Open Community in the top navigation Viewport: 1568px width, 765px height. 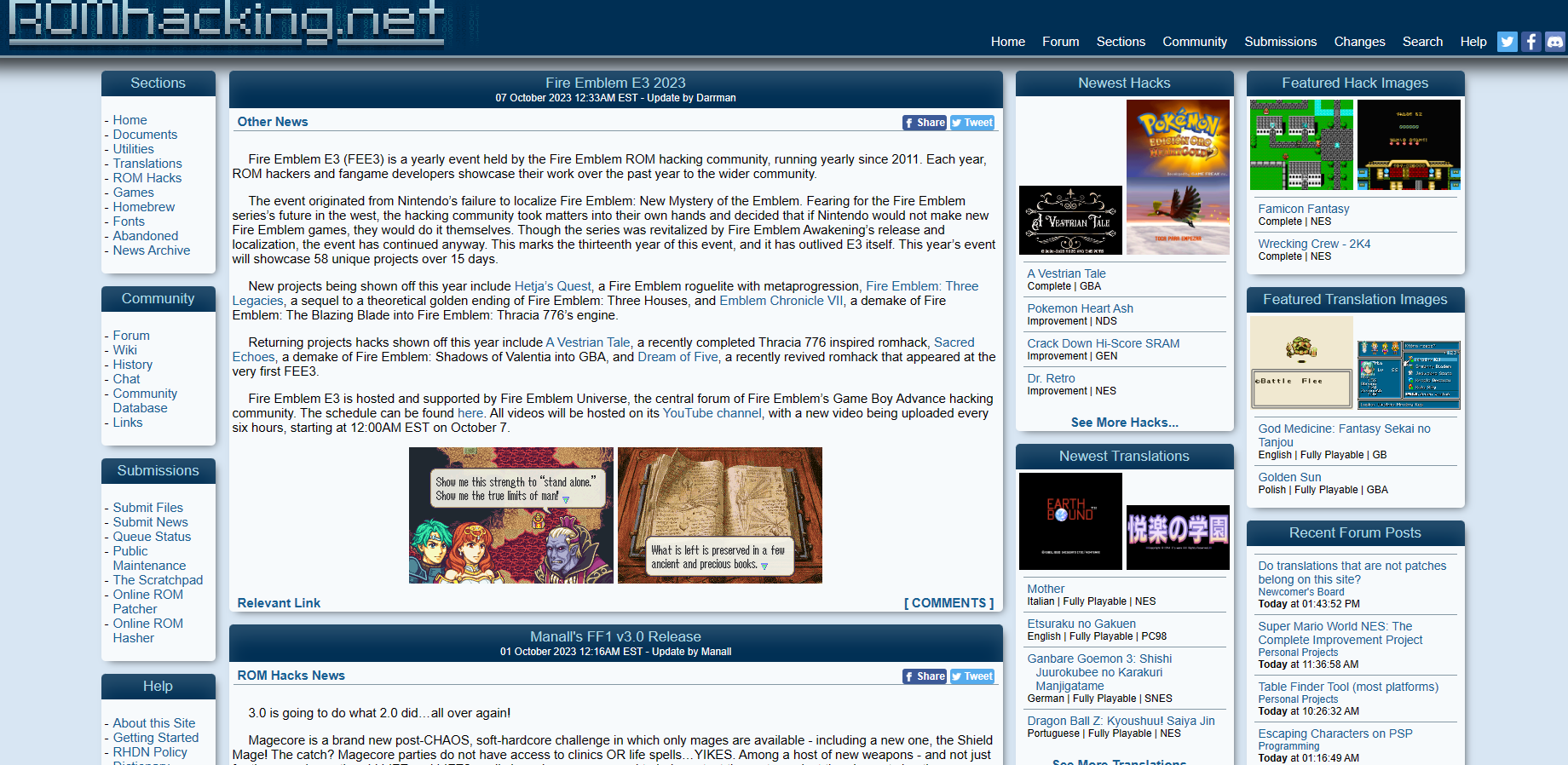coord(1195,42)
